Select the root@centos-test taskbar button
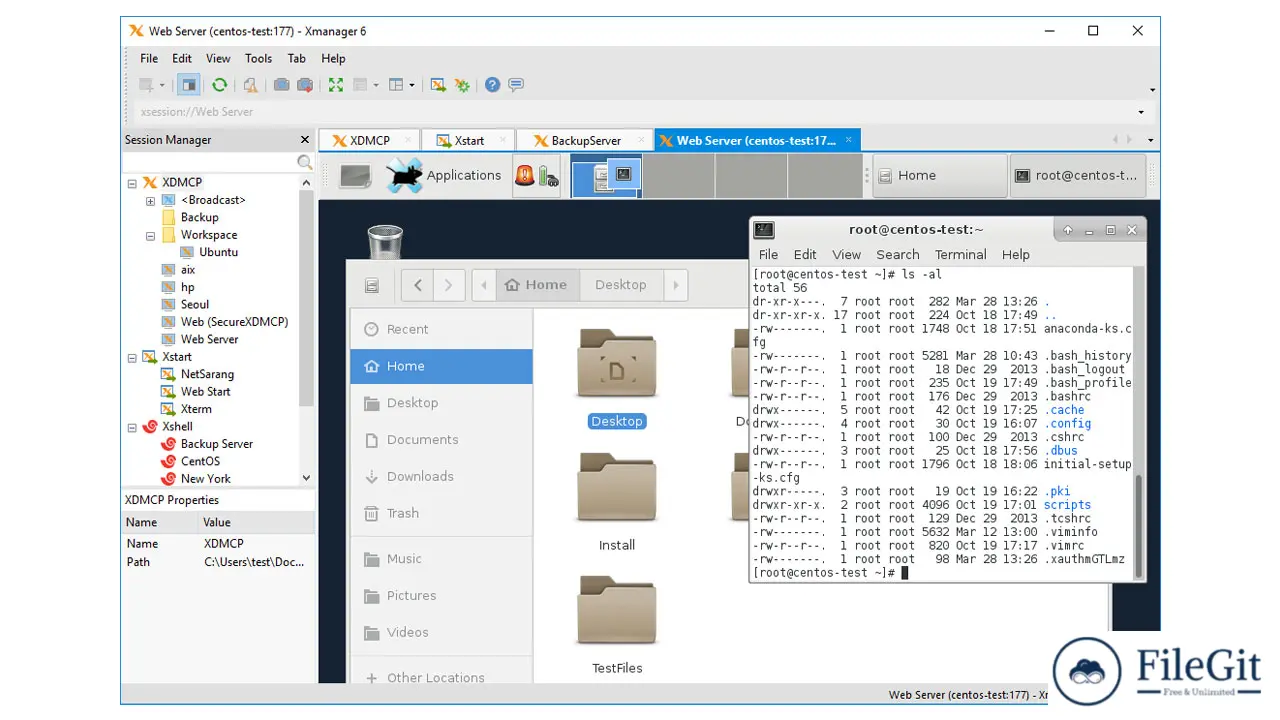 pos(1077,175)
